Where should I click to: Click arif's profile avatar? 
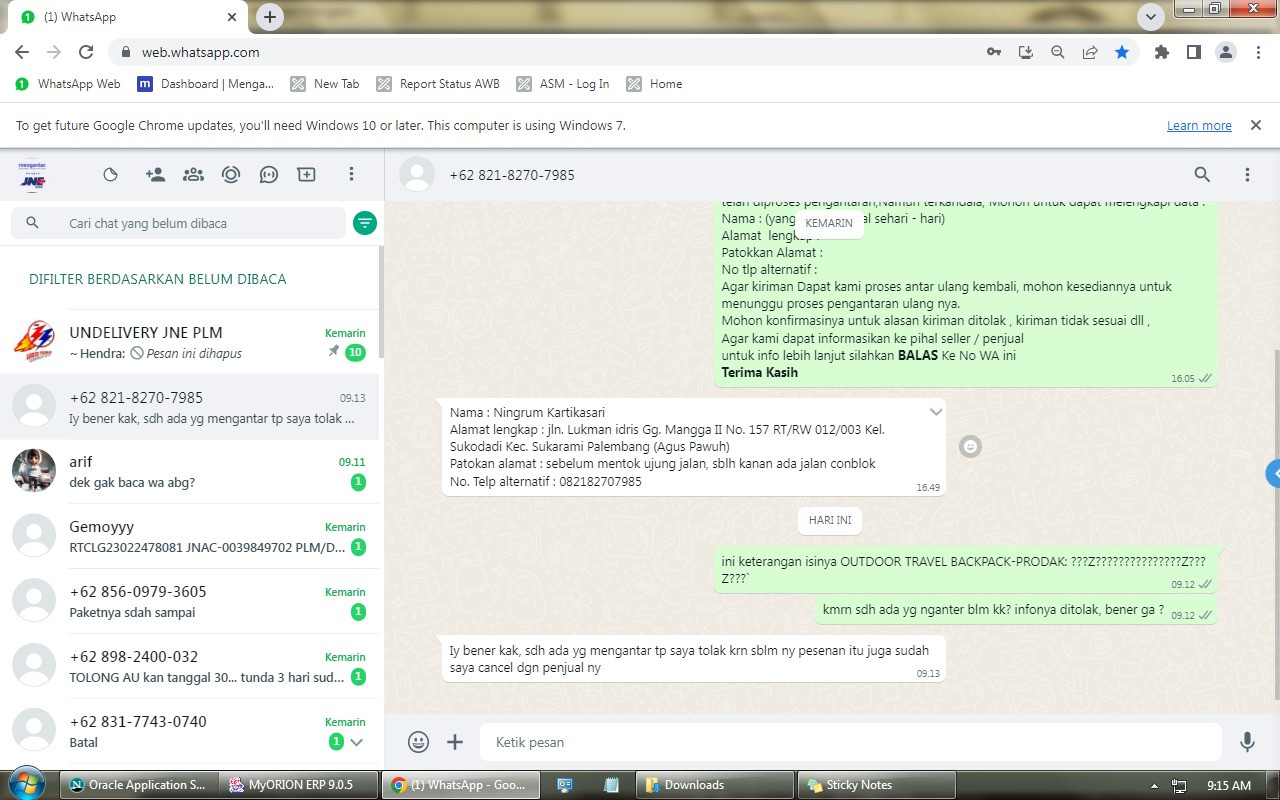(x=34, y=471)
